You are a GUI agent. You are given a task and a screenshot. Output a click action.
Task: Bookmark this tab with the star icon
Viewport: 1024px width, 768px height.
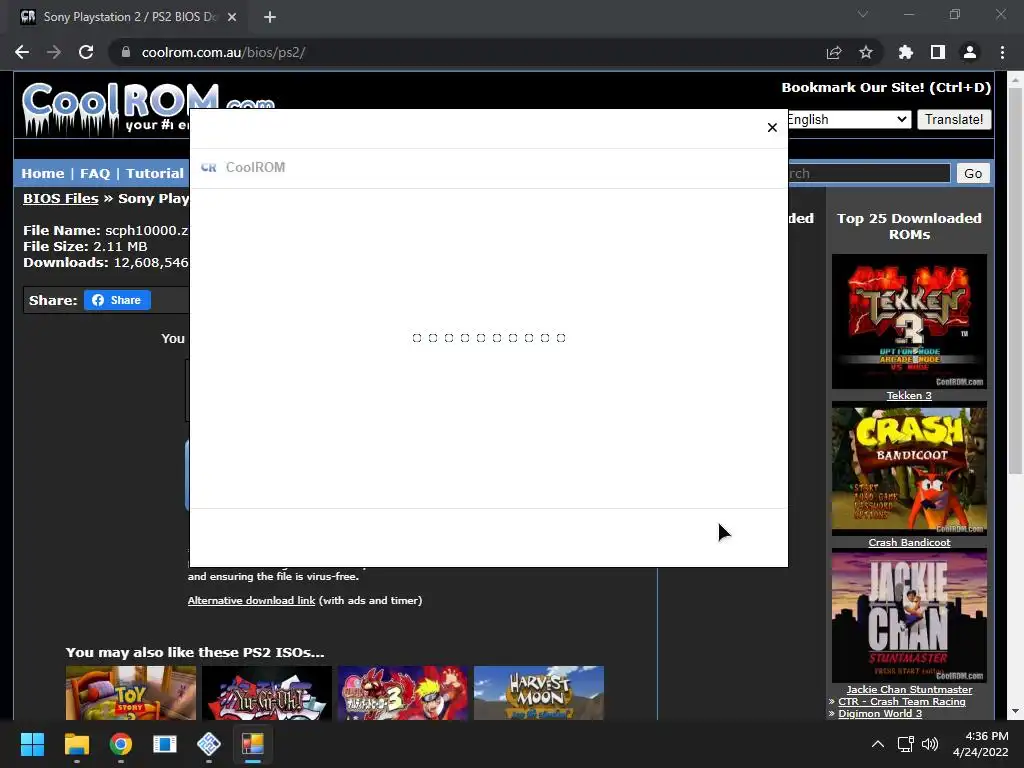pyautogui.click(x=866, y=52)
